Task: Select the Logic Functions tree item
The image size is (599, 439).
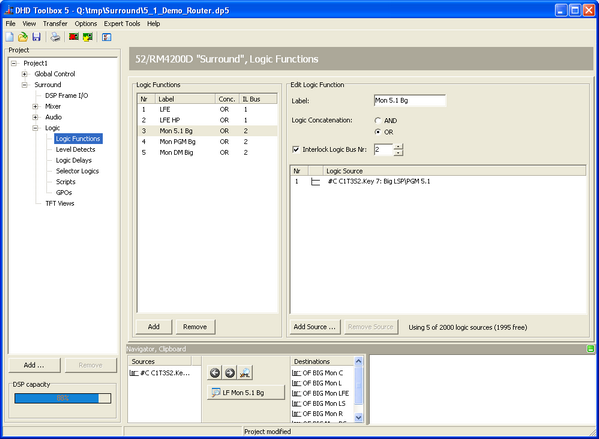Action: pos(78,139)
